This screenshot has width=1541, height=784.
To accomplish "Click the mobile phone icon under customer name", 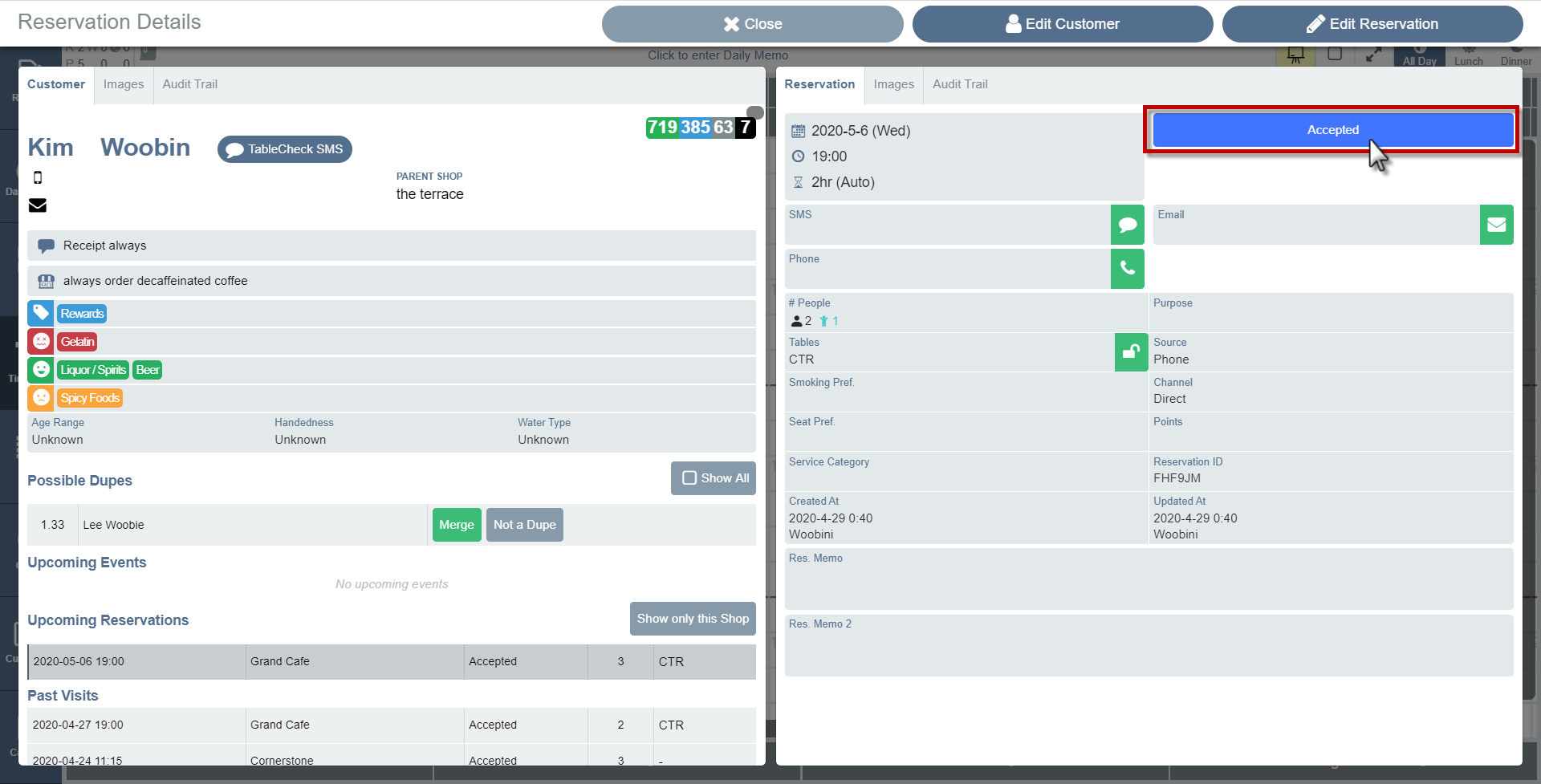I will tap(38, 177).
